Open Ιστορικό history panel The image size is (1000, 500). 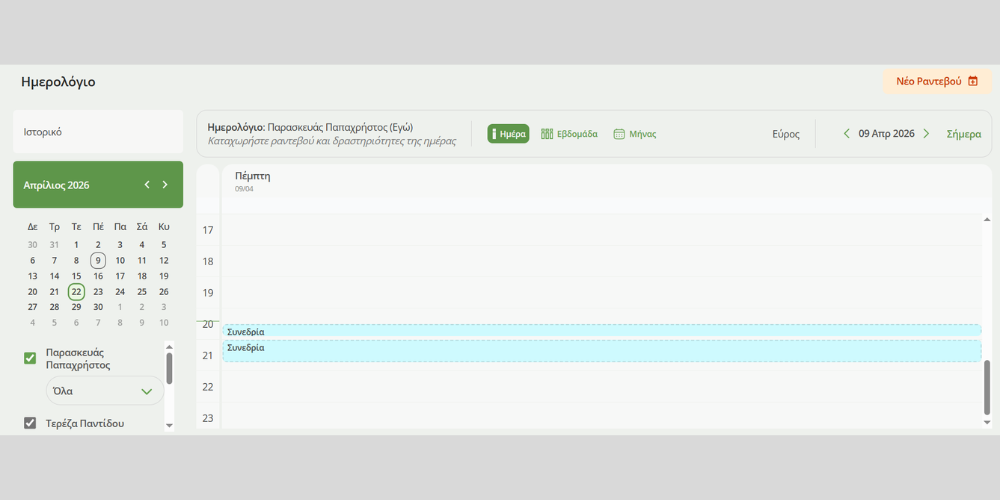pos(98,132)
